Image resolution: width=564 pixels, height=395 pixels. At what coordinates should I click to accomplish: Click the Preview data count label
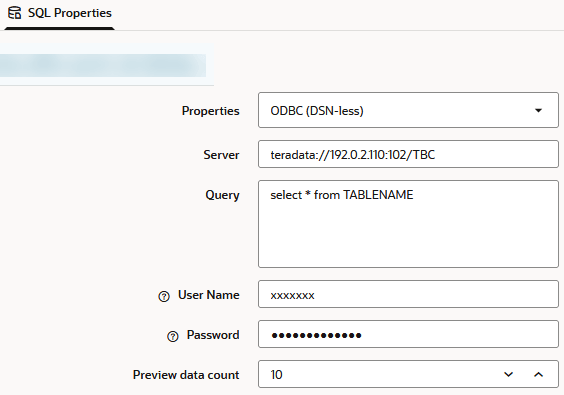point(186,375)
